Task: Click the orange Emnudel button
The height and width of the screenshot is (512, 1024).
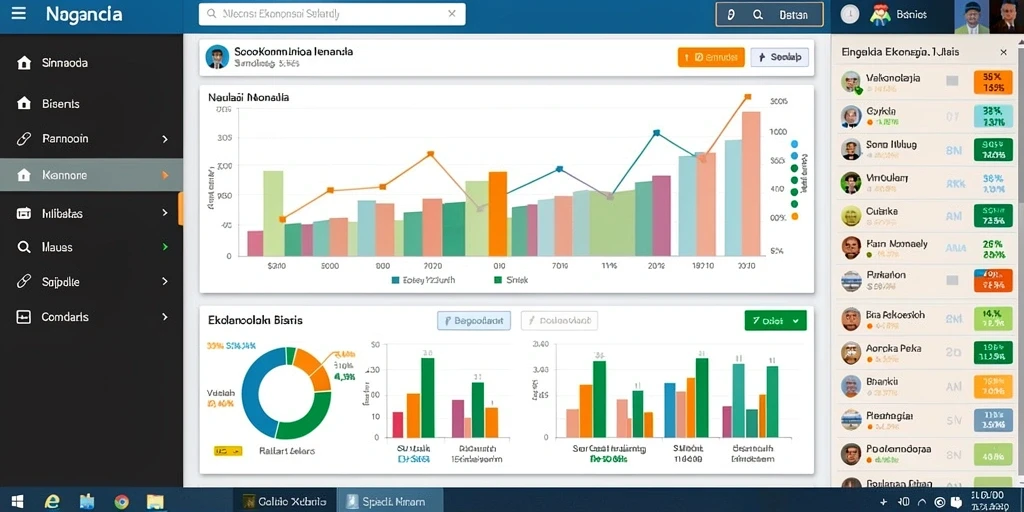Action: (x=711, y=57)
